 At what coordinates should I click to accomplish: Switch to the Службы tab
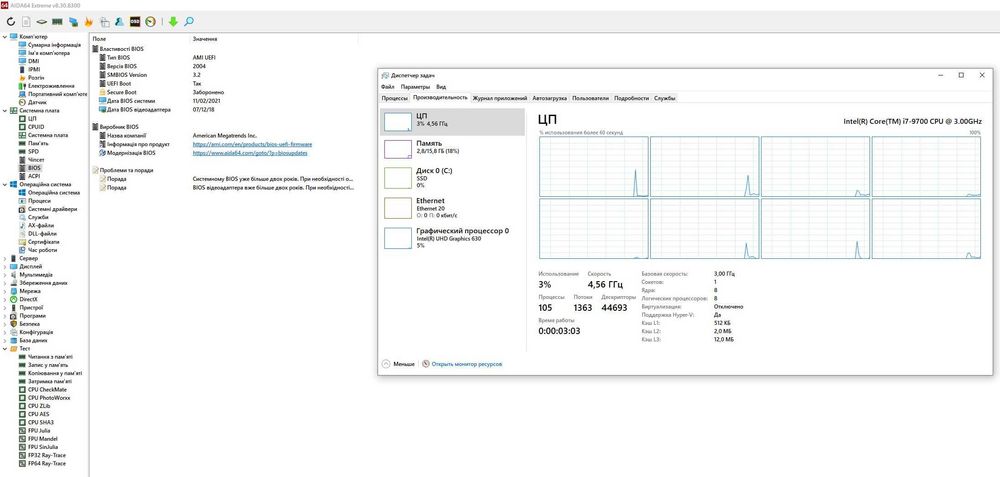pyautogui.click(x=665, y=98)
